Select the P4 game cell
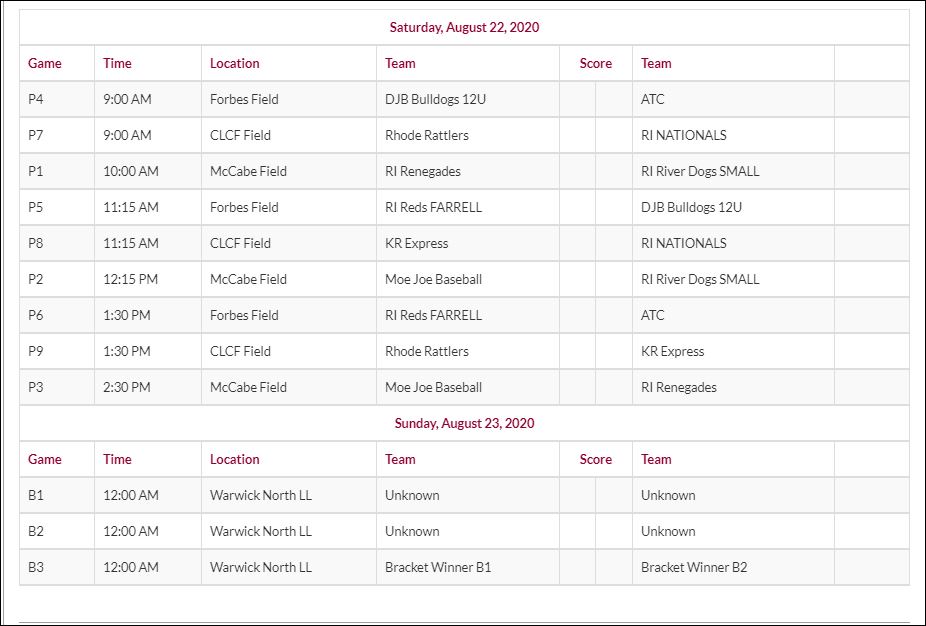Viewport: 926px width, 626px height. click(x=36, y=99)
